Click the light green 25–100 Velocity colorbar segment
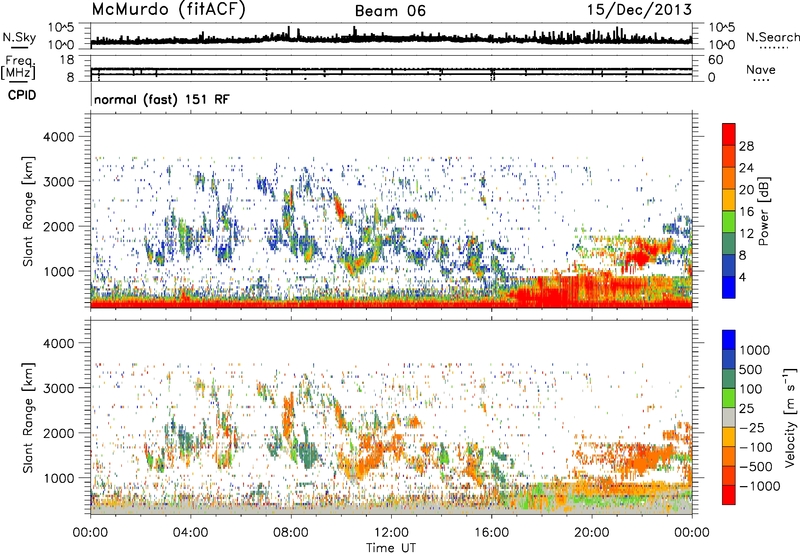 click(x=729, y=398)
